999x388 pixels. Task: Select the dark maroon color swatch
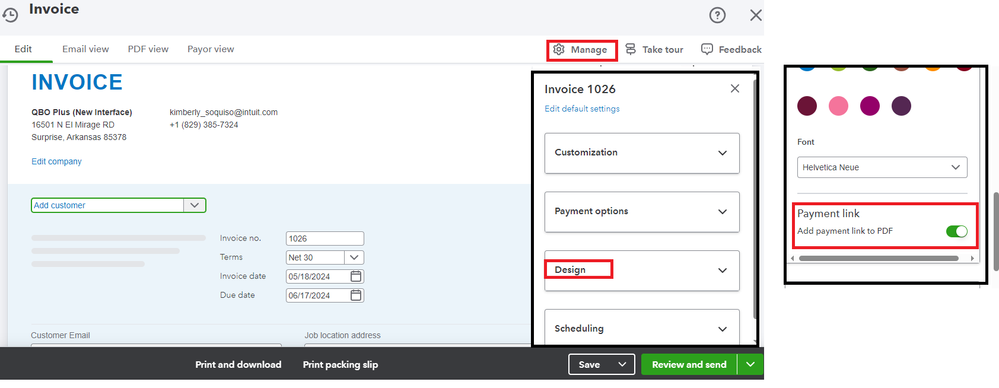tap(807, 106)
